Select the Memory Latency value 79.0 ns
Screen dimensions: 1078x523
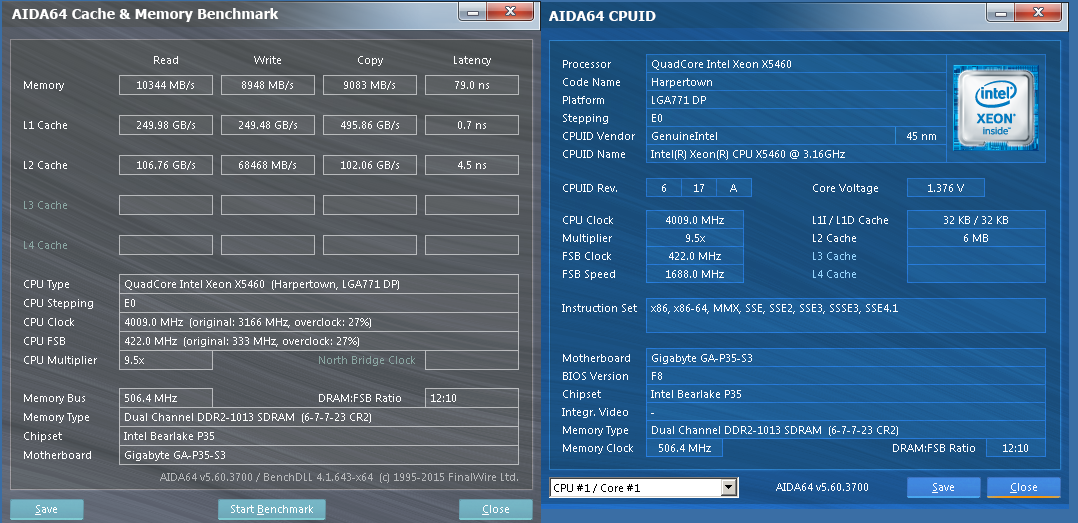click(x=472, y=85)
